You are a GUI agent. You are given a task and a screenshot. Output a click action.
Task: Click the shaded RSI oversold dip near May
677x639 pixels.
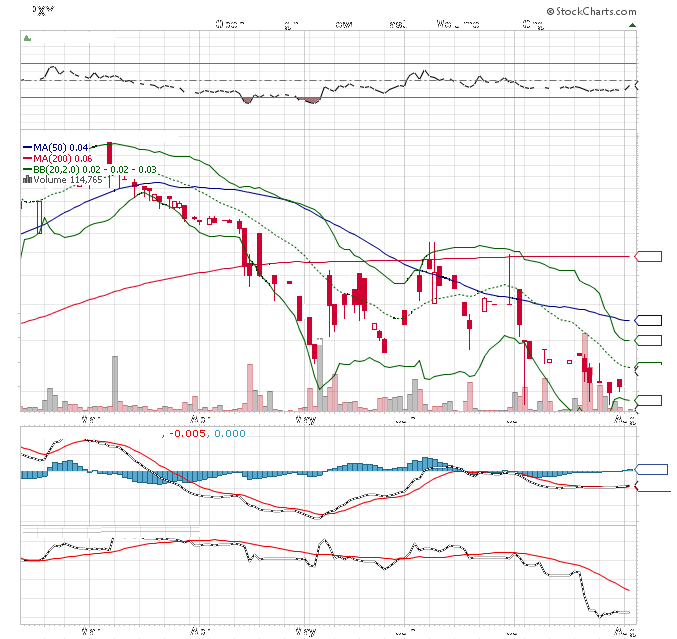[x=311, y=101]
